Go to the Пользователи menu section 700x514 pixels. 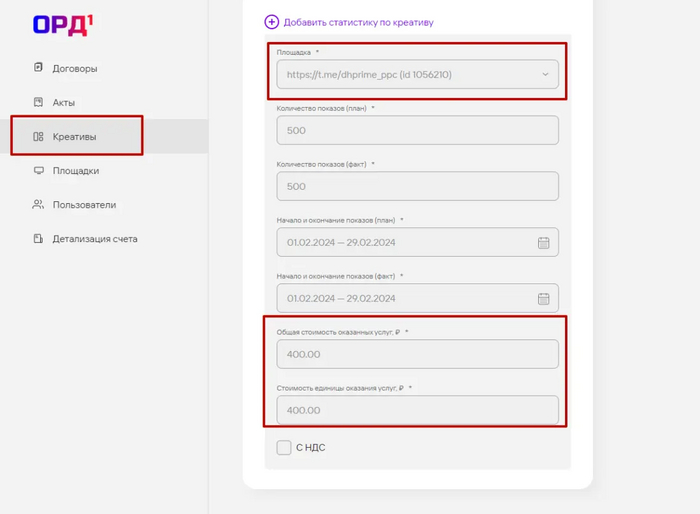pyautogui.click(x=84, y=205)
